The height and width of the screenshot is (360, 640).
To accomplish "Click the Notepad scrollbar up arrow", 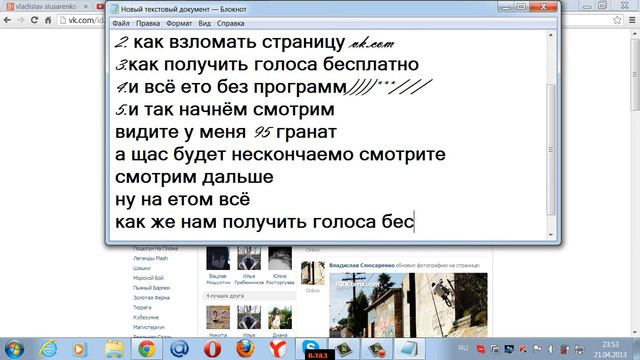I will [x=551, y=36].
